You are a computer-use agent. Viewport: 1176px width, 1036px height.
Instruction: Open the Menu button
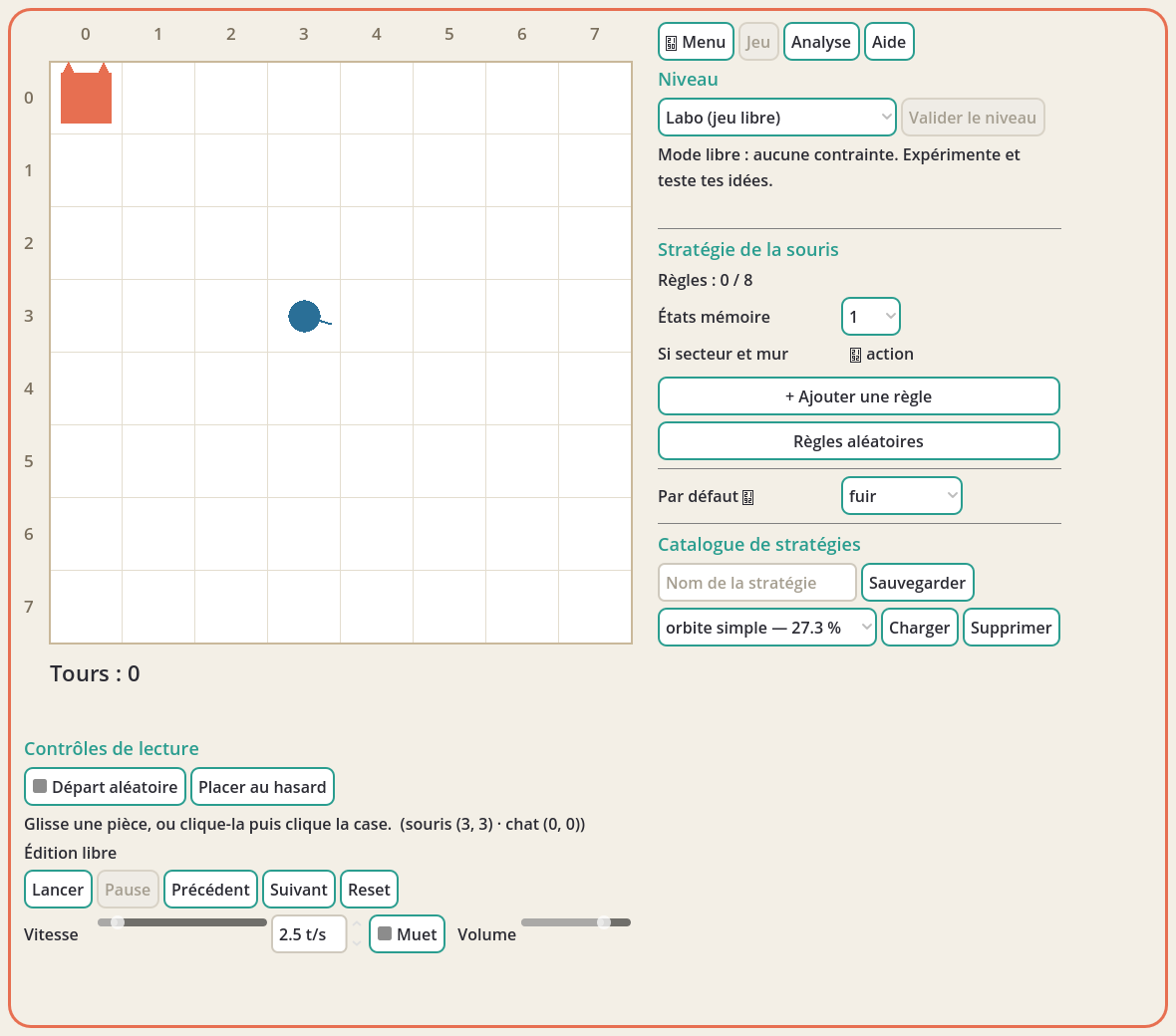click(x=696, y=42)
